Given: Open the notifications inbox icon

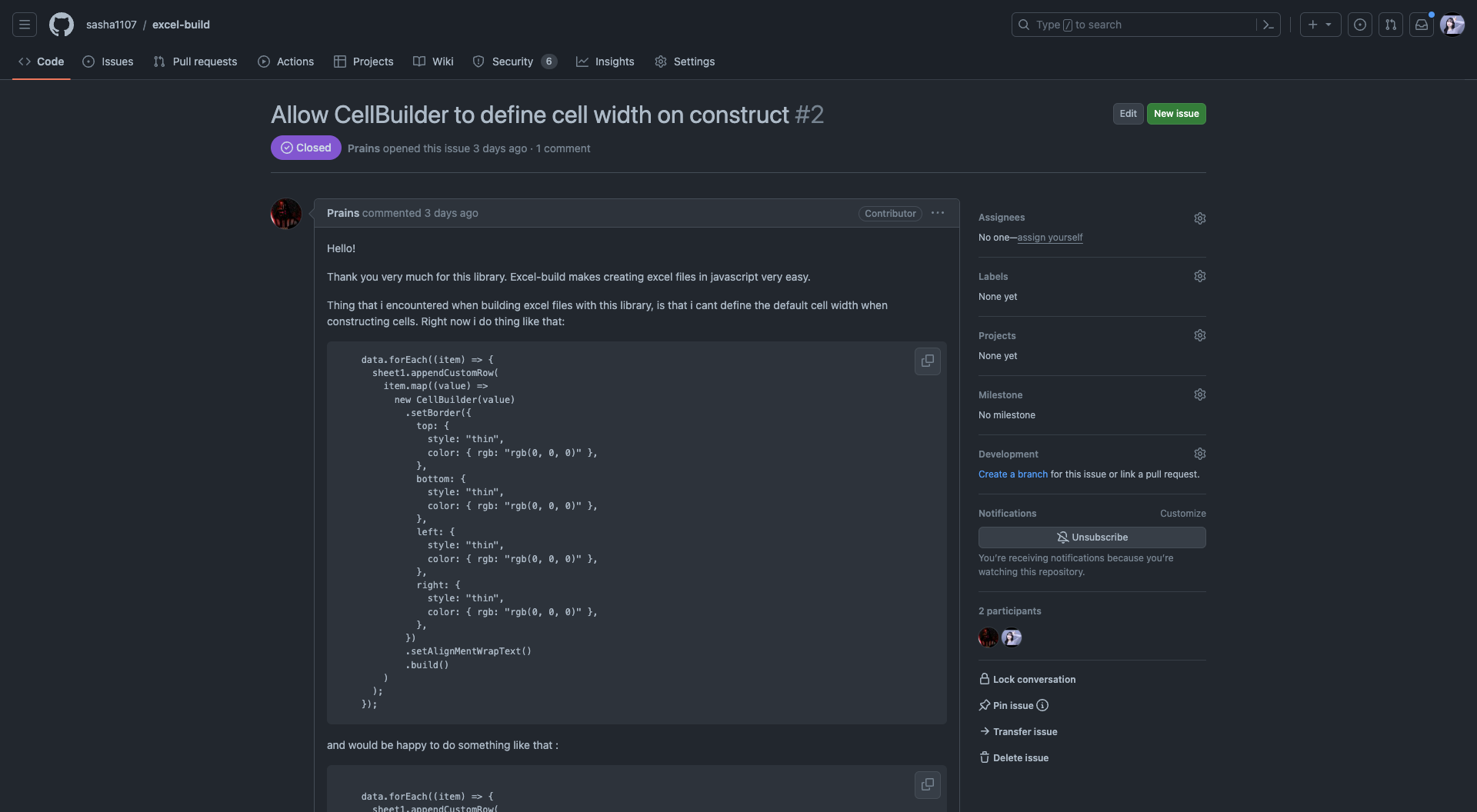Looking at the screenshot, I should coord(1422,25).
